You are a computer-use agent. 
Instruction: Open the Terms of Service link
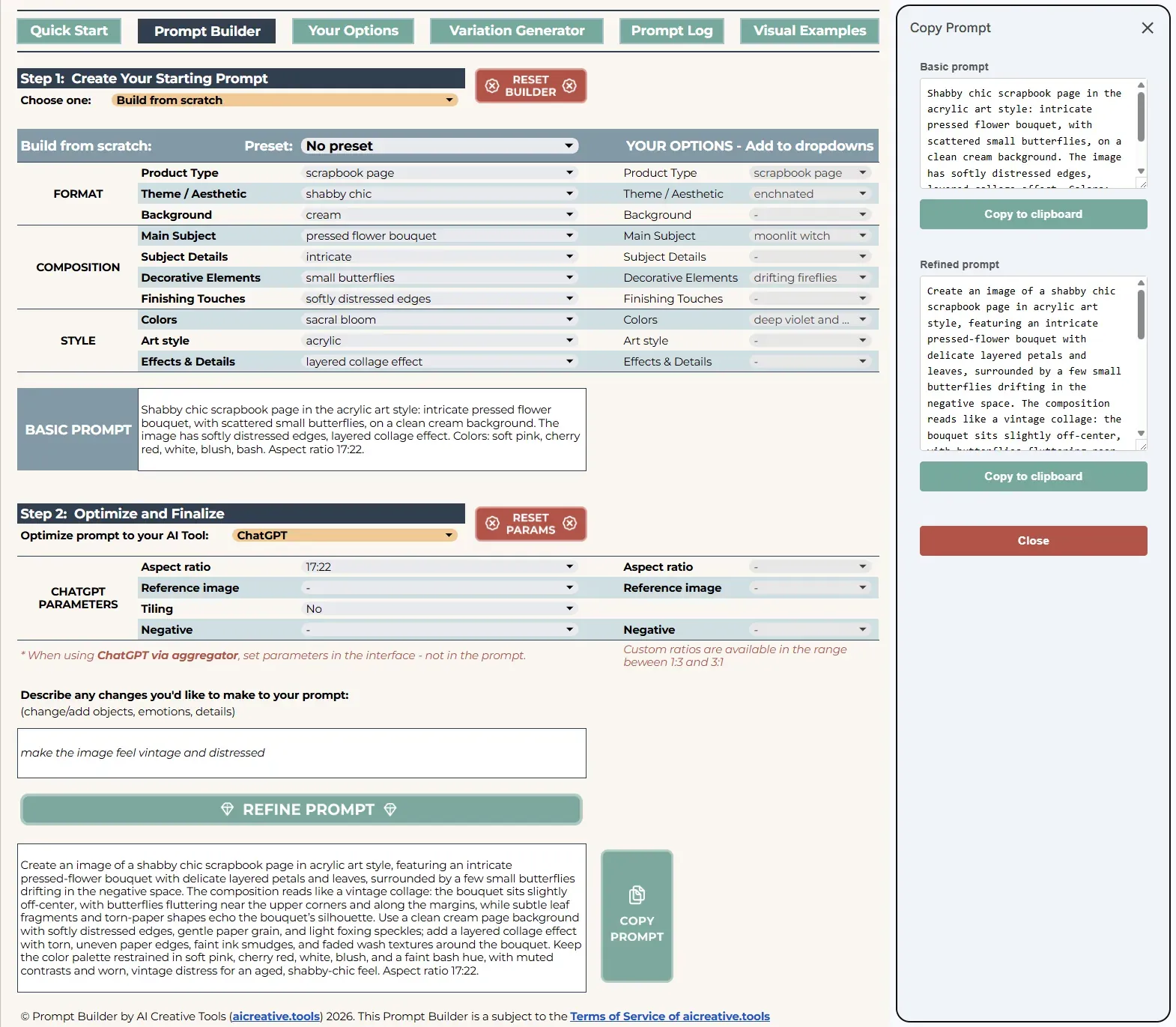coord(670,1017)
